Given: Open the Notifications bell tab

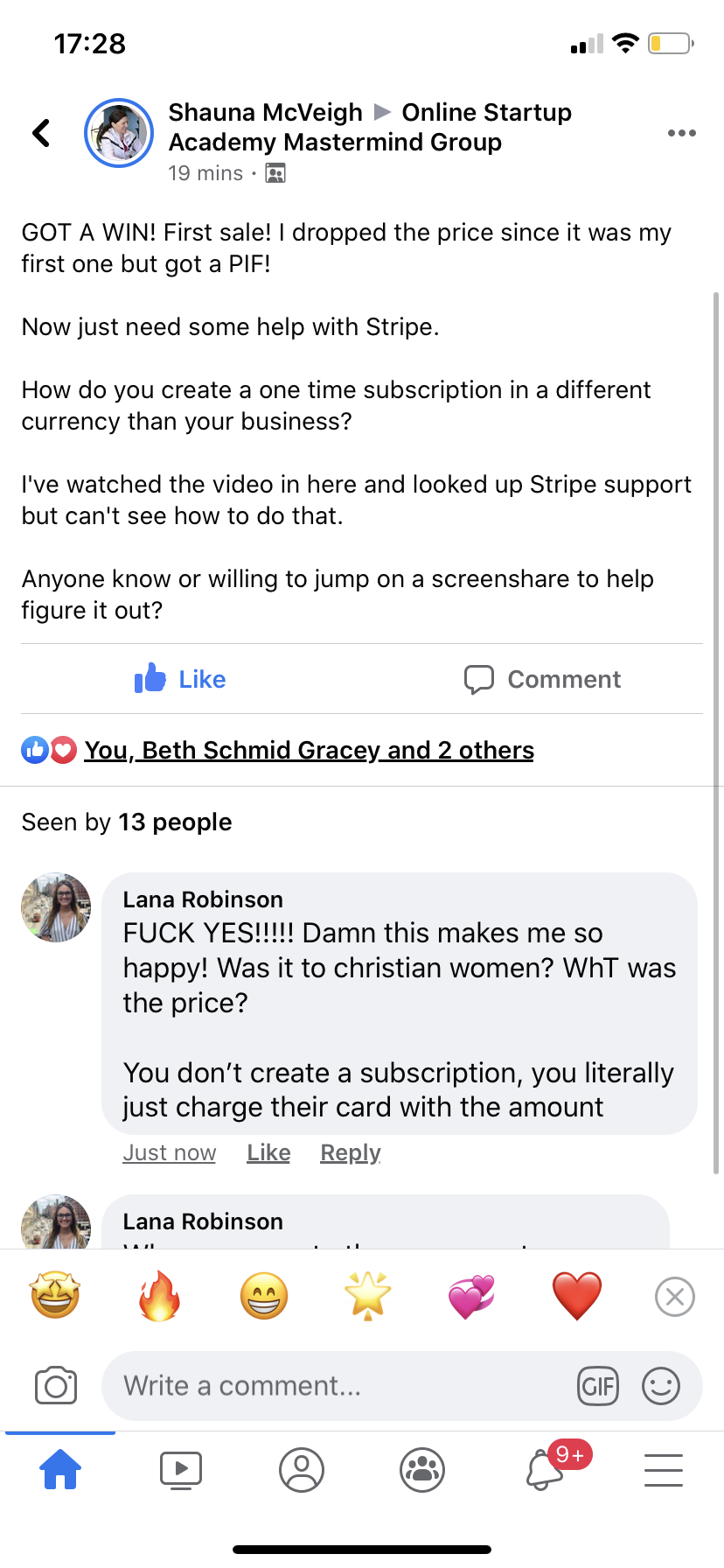Looking at the screenshot, I should pos(544,1470).
